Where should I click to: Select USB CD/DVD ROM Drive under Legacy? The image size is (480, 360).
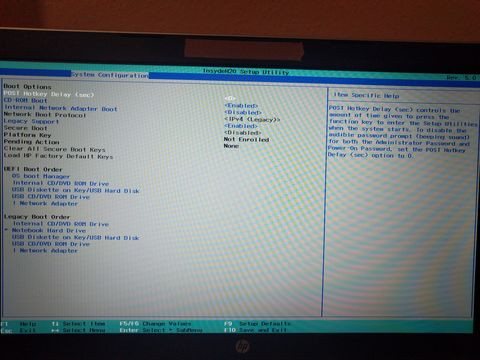click(51, 244)
